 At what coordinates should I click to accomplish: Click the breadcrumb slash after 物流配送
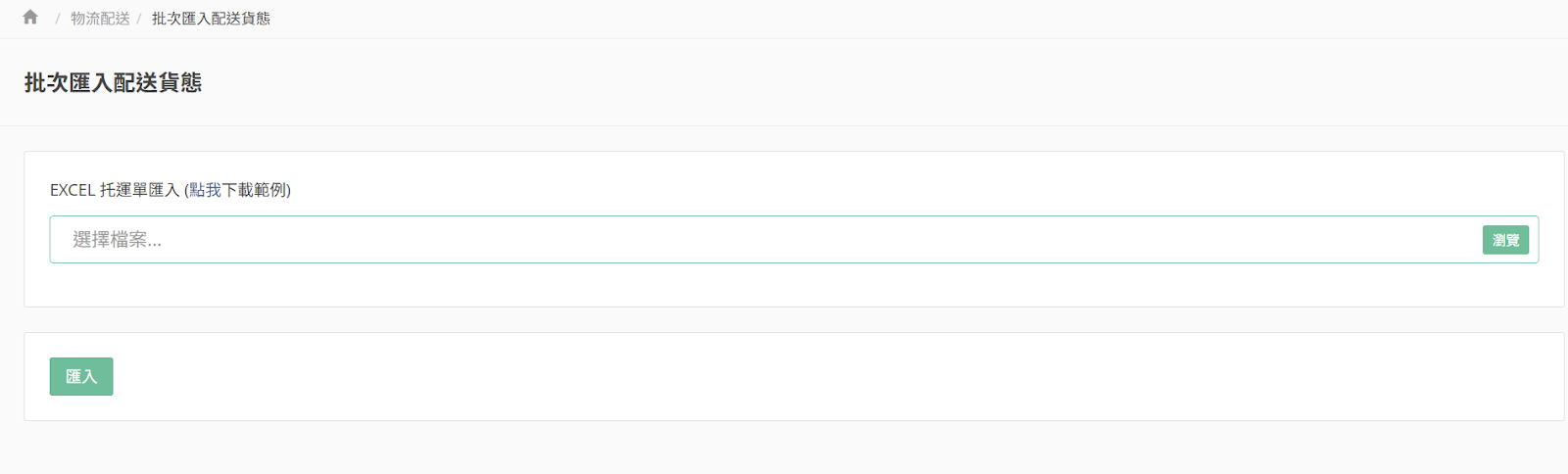click(x=139, y=19)
